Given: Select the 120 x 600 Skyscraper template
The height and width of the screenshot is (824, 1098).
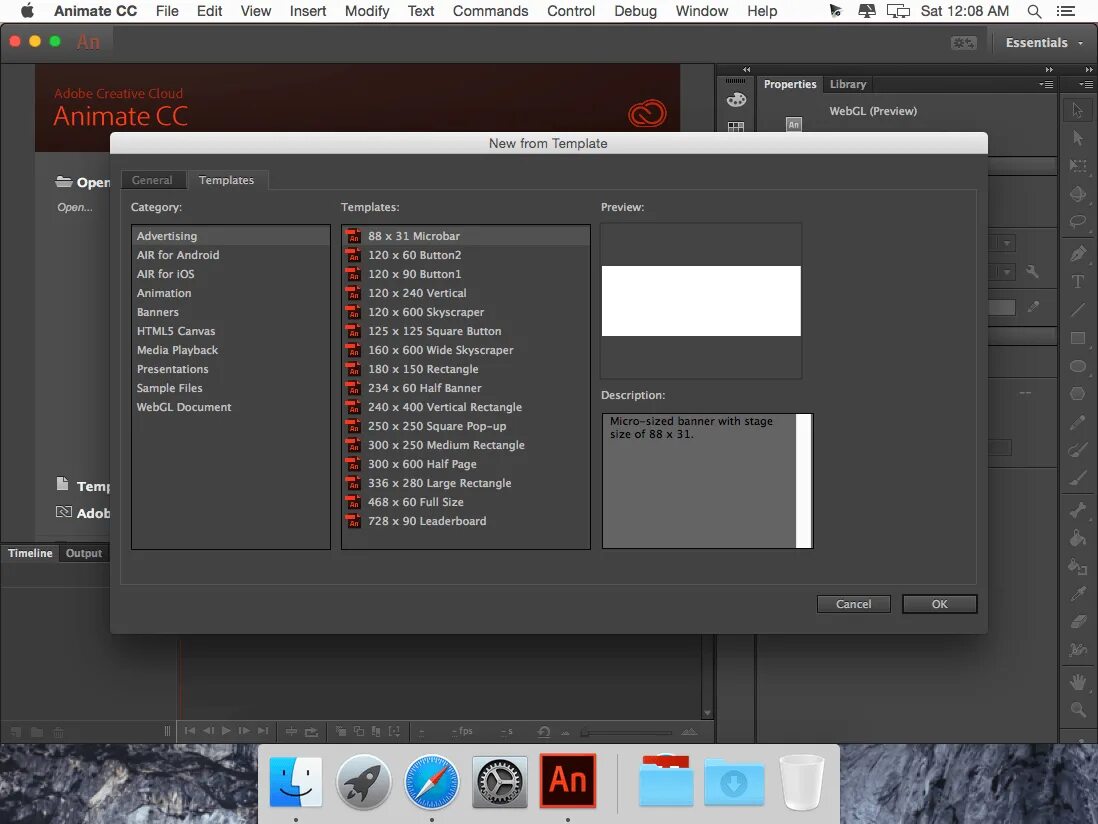Looking at the screenshot, I should pos(466,312).
